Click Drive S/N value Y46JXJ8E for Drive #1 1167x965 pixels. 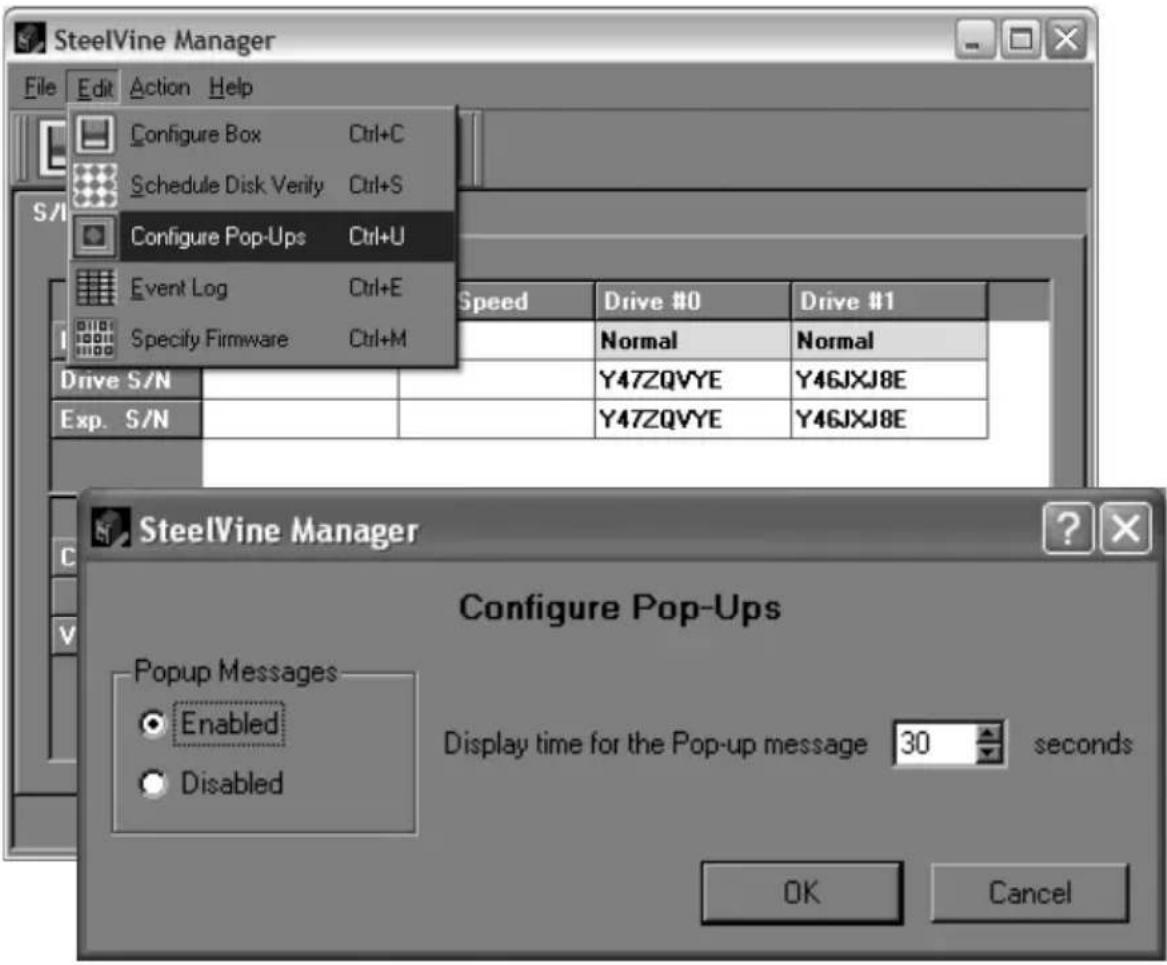pyautogui.click(x=889, y=380)
